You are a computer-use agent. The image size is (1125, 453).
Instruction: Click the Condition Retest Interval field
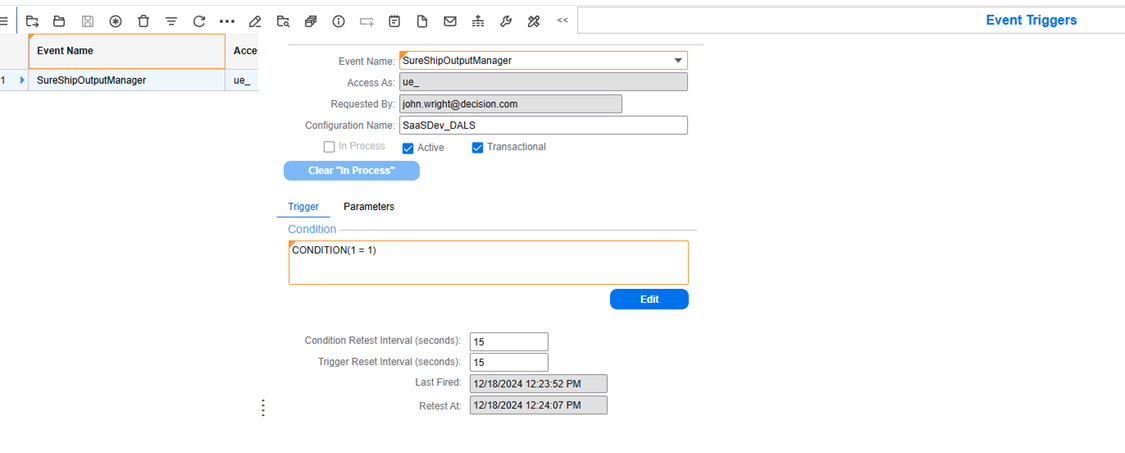[x=508, y=341]
